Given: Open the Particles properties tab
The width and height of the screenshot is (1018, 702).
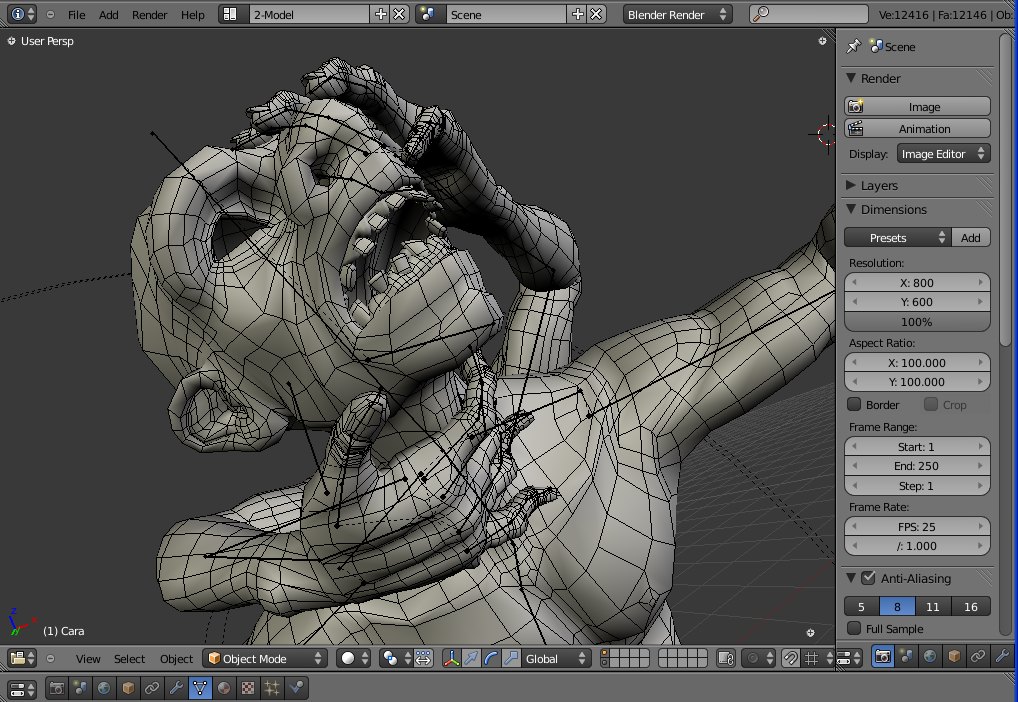Looking at the screenshot, I should tap(271, 688).
